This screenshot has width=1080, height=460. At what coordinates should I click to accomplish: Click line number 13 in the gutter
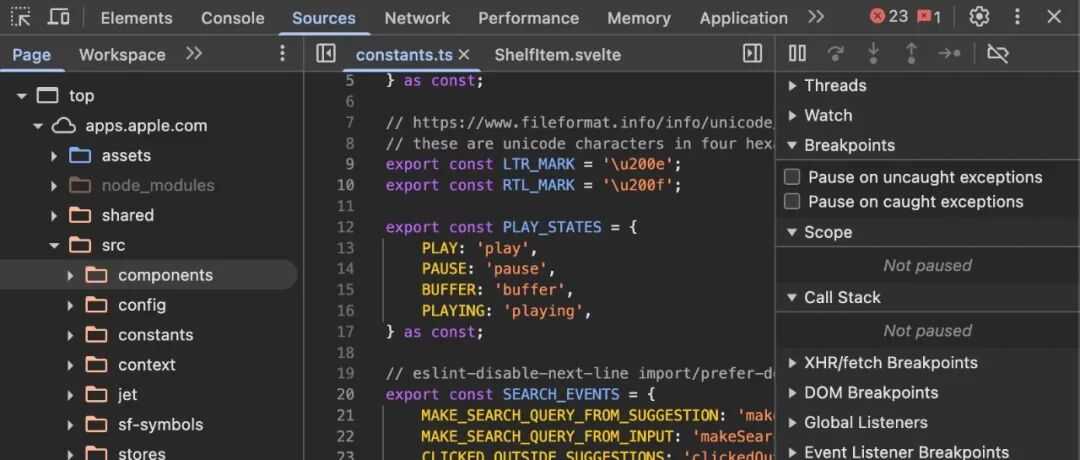345,248
